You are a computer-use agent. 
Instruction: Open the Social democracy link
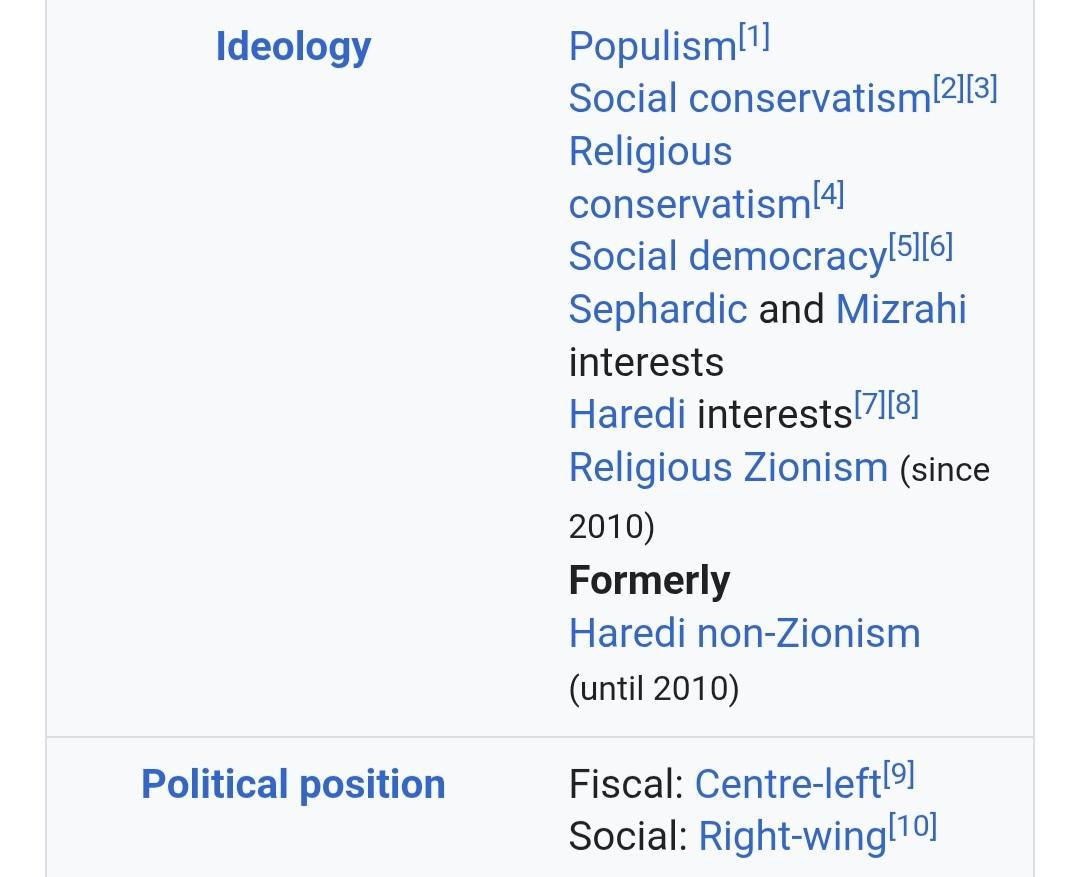point(727,256)
